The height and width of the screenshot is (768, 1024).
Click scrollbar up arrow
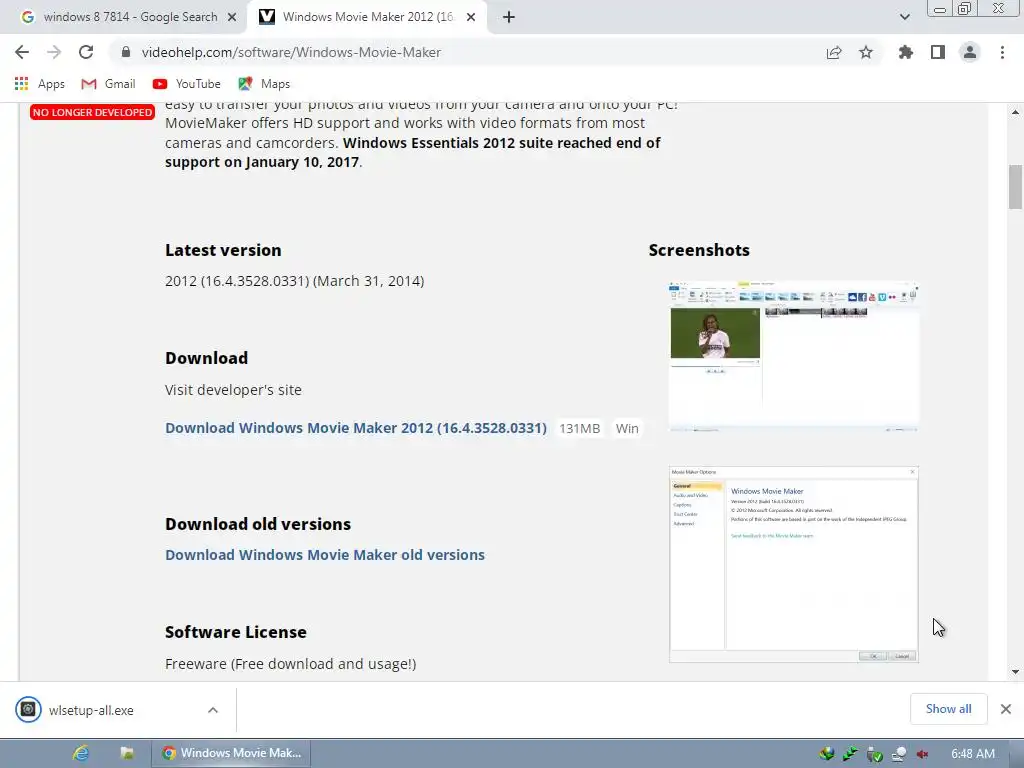click(1016, 112)
